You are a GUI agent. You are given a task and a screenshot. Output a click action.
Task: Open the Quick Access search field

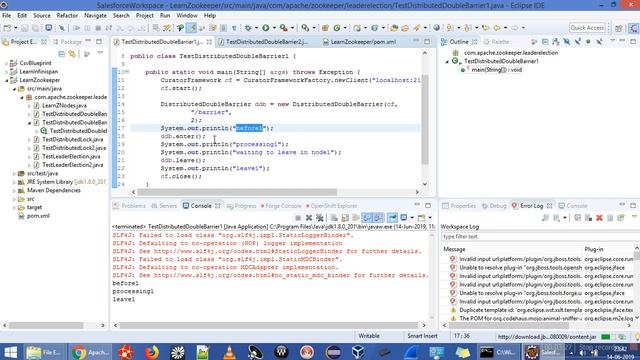(587, 28)
